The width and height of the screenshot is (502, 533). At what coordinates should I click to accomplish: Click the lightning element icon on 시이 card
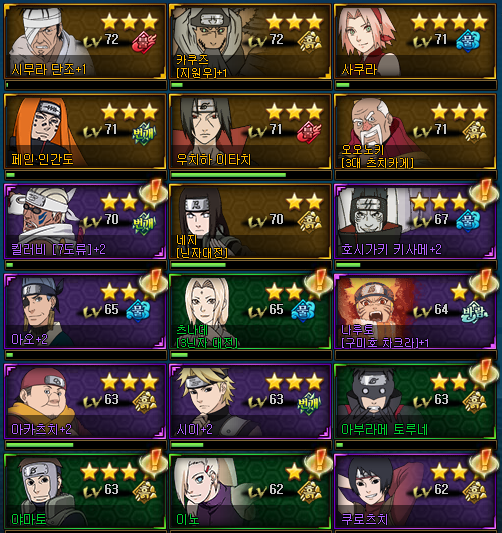tap(309, 403)
